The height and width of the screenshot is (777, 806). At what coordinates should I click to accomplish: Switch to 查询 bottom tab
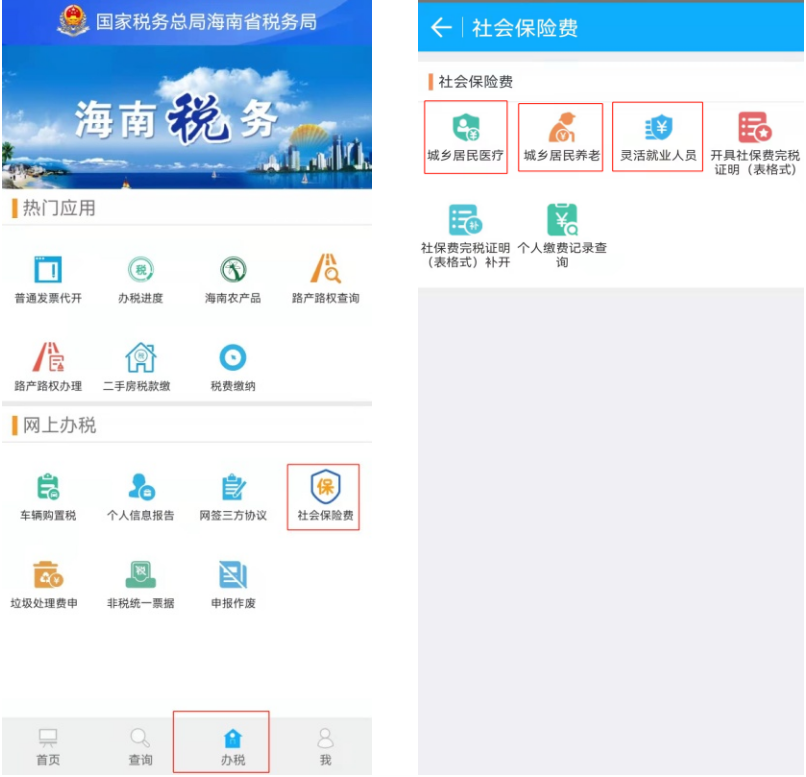[140, 746]
